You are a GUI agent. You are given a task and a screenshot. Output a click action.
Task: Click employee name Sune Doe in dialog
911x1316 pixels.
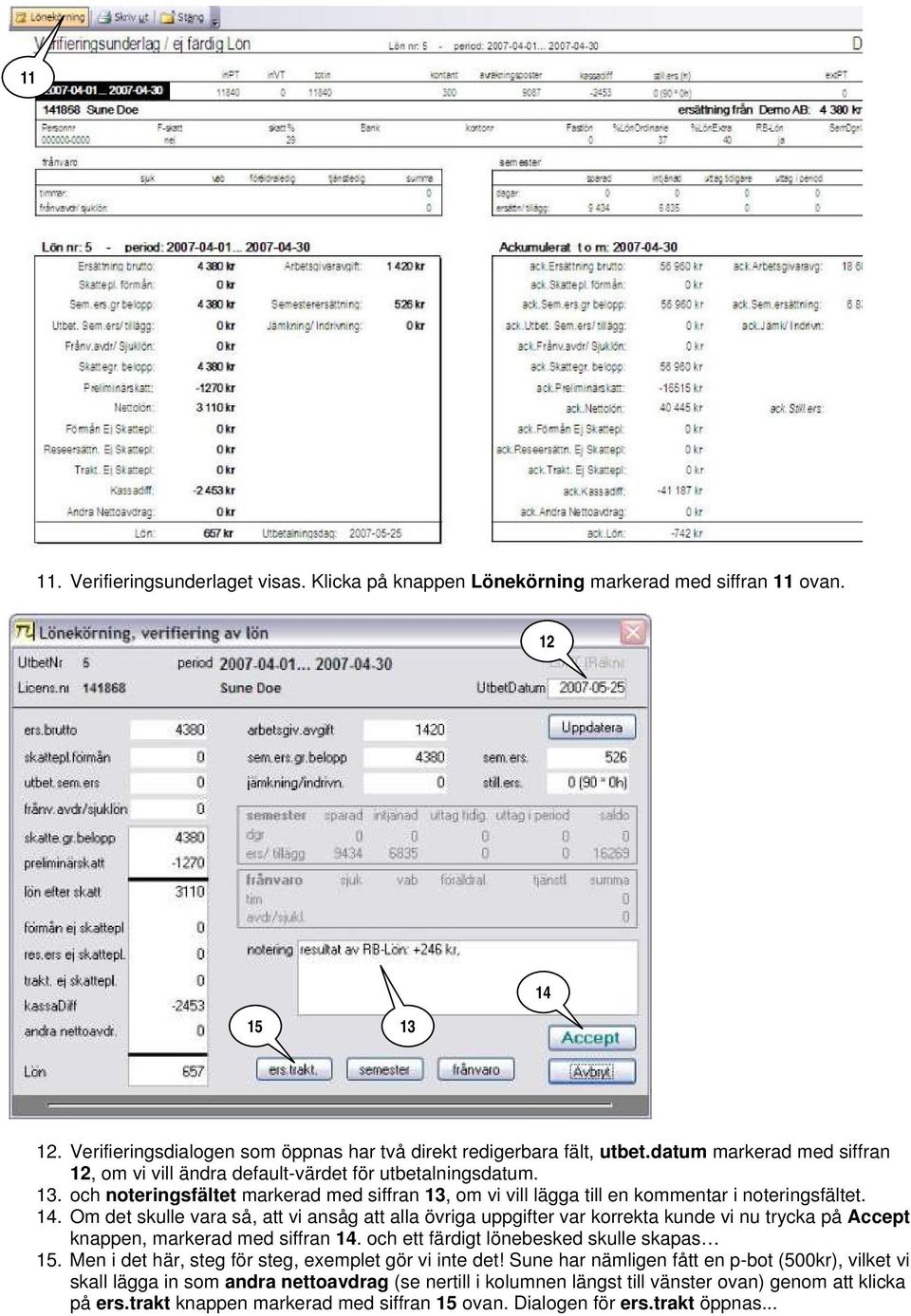[251, 688]
